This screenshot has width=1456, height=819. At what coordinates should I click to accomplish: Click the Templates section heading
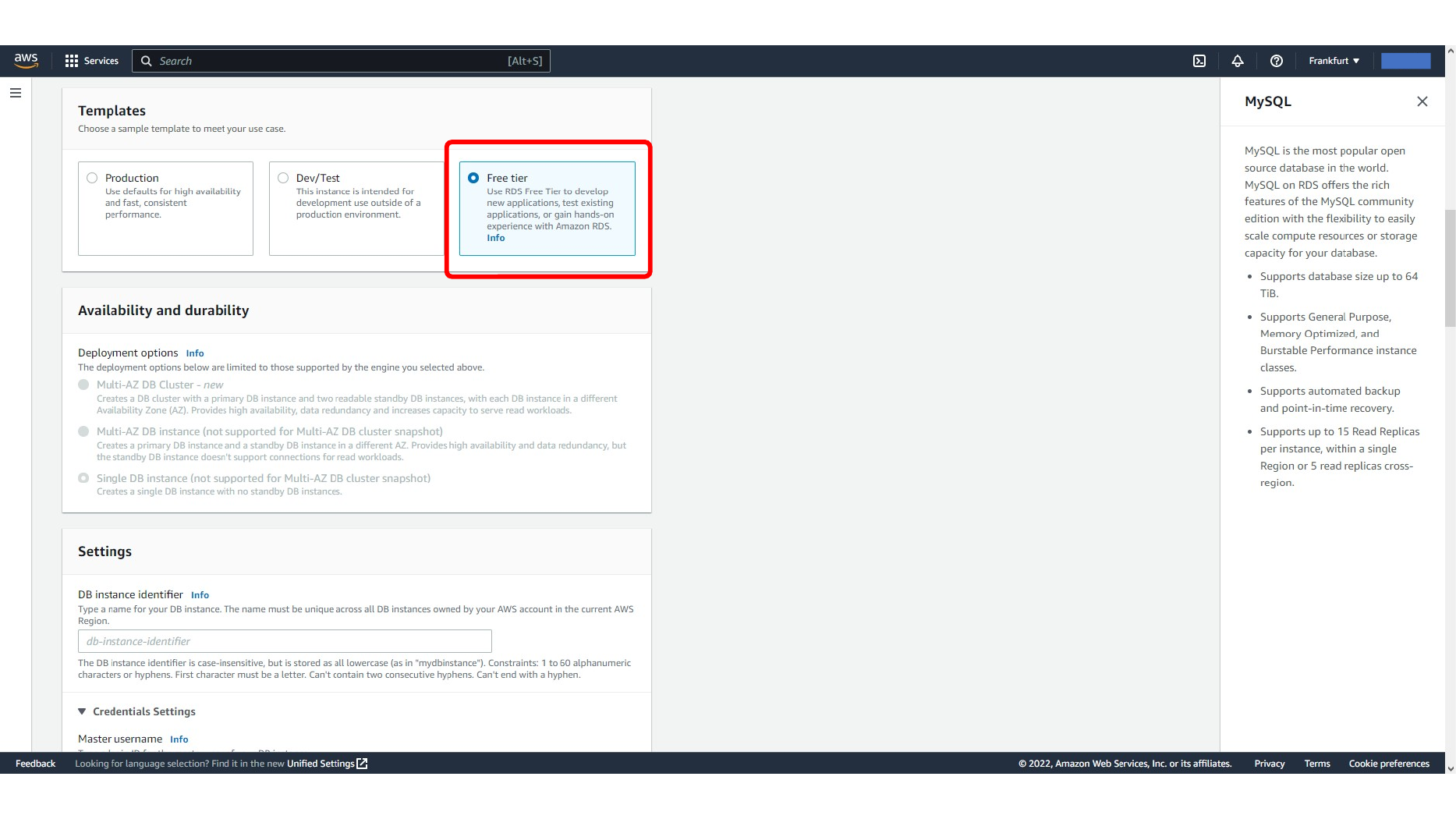(x=112, y=111)
